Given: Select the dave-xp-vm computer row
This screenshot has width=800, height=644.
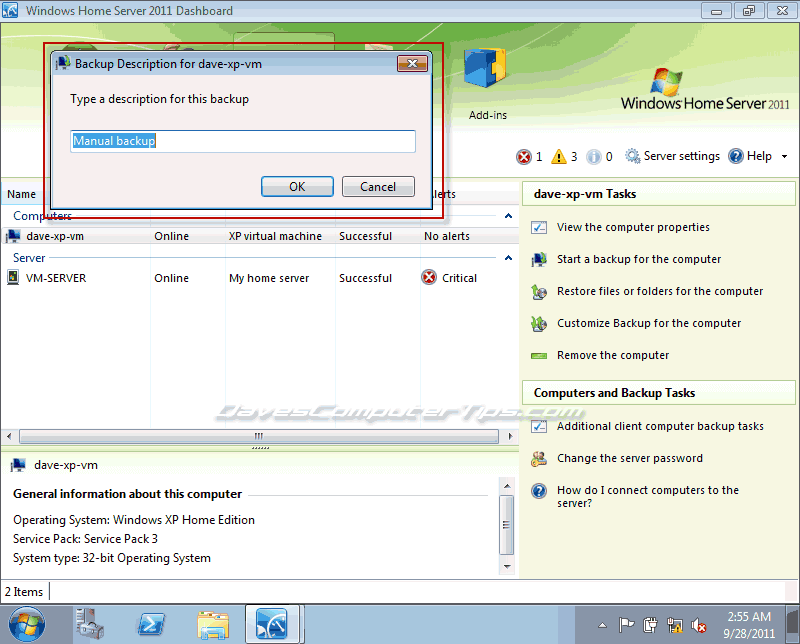Looking at the screenshot, I should click(259, 236).
